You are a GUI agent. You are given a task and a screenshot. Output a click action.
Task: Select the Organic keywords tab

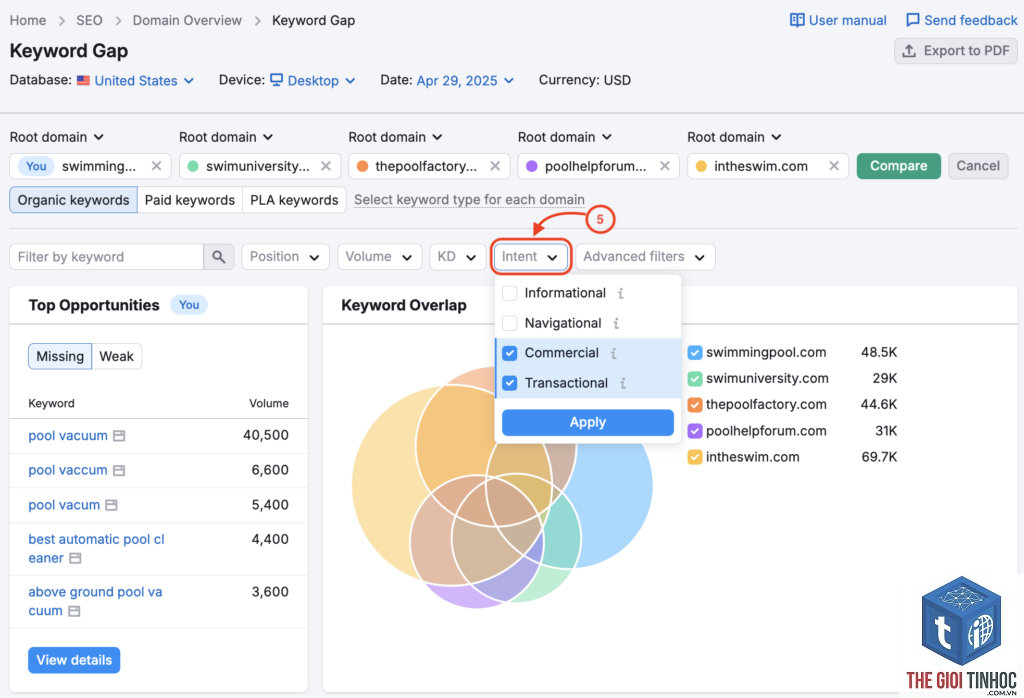(73, 200)
